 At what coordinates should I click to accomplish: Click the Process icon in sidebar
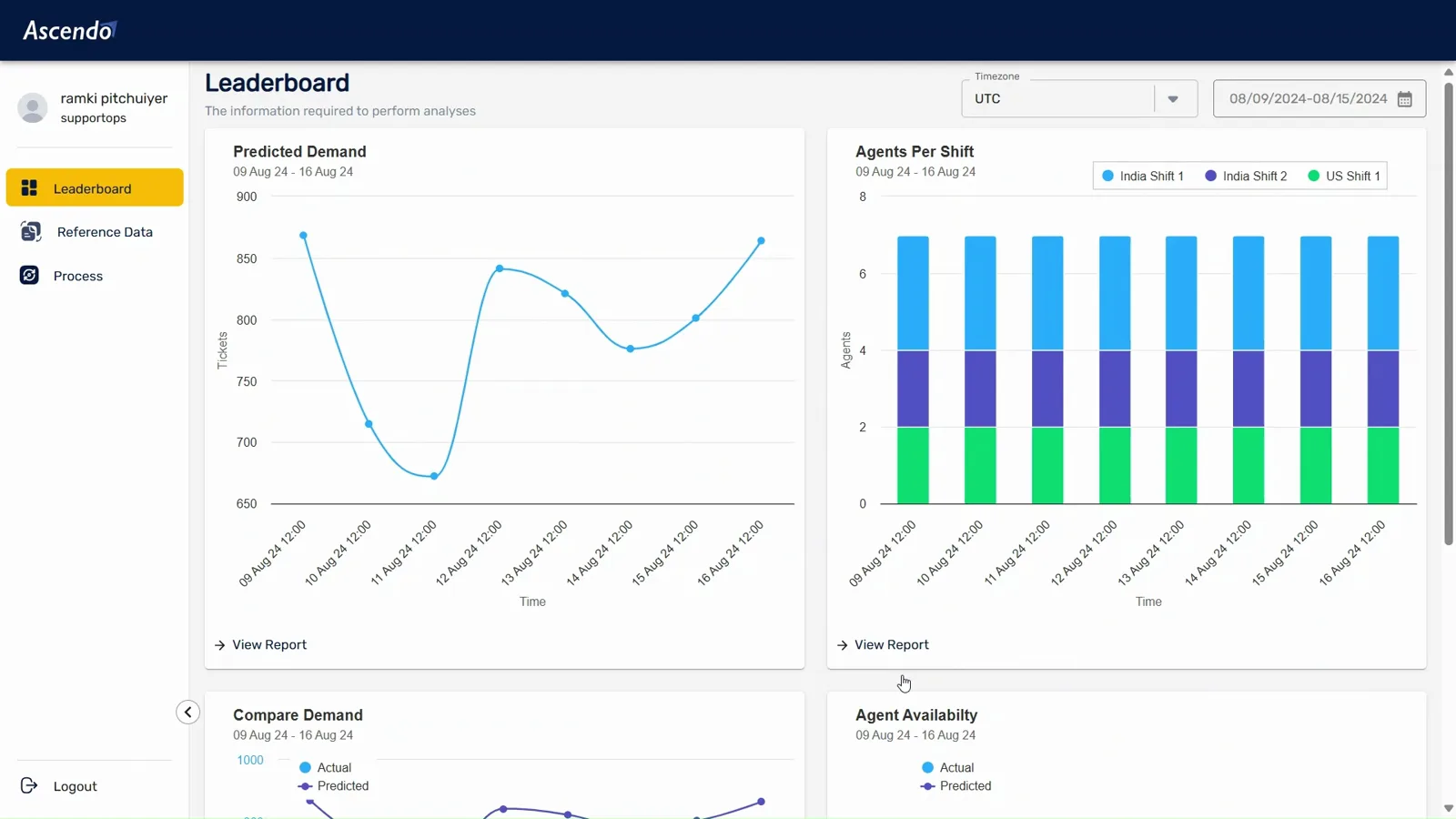pyautogui.click(x=29, y=275)
